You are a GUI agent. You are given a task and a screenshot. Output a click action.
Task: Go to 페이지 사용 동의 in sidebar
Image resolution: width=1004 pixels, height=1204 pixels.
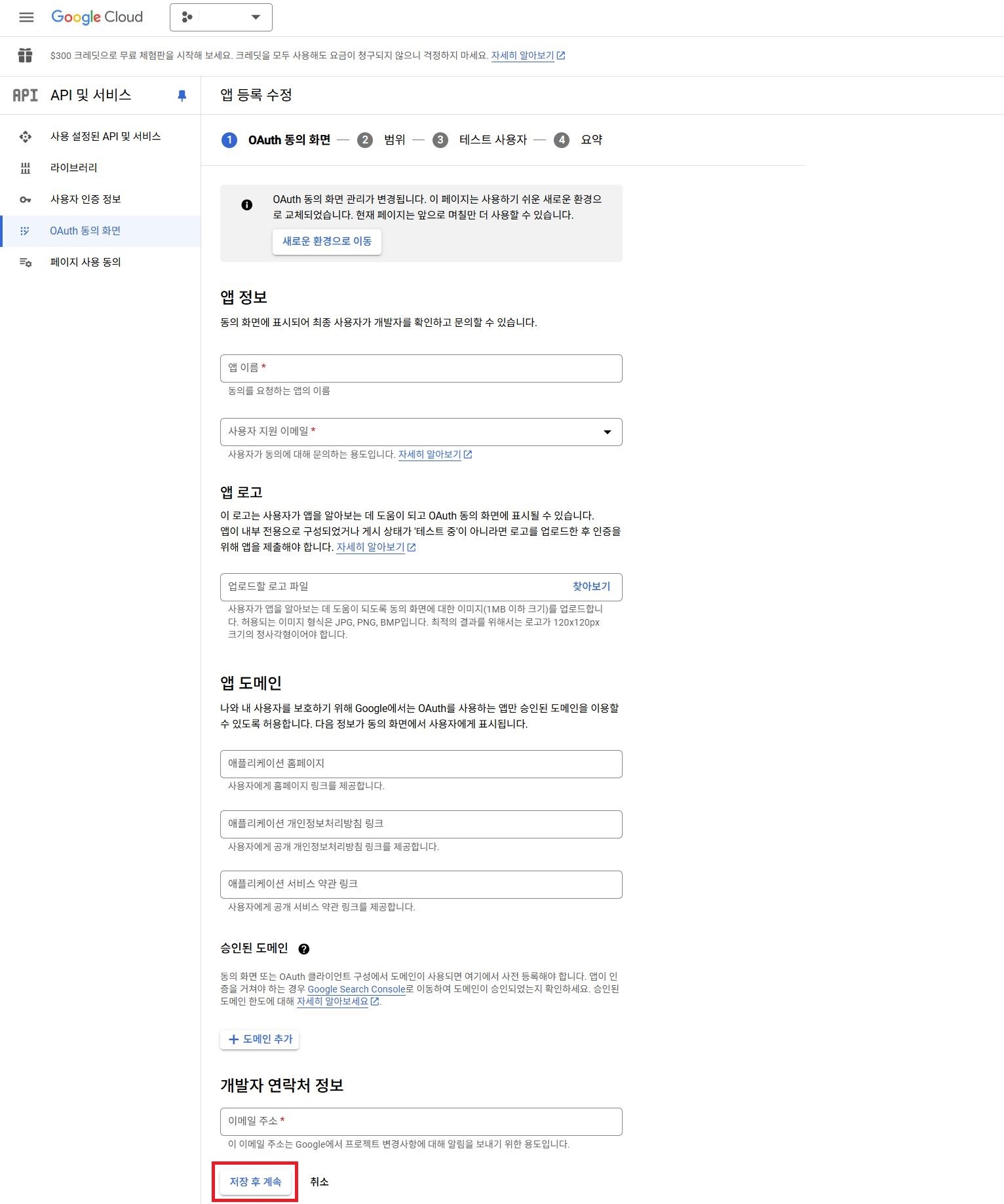coord(86,262)
